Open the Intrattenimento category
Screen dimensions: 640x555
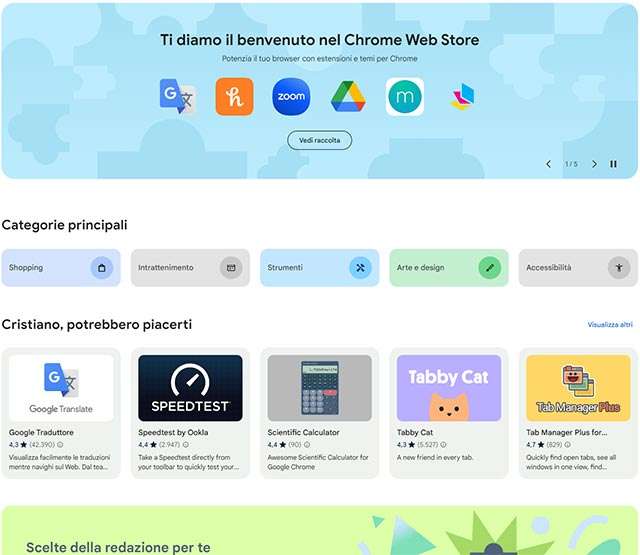click(190, 268)
